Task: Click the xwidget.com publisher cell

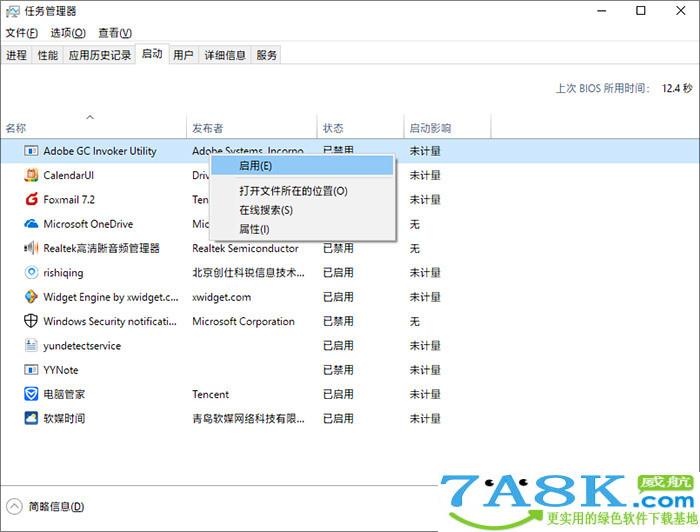Action: (221, 297)
